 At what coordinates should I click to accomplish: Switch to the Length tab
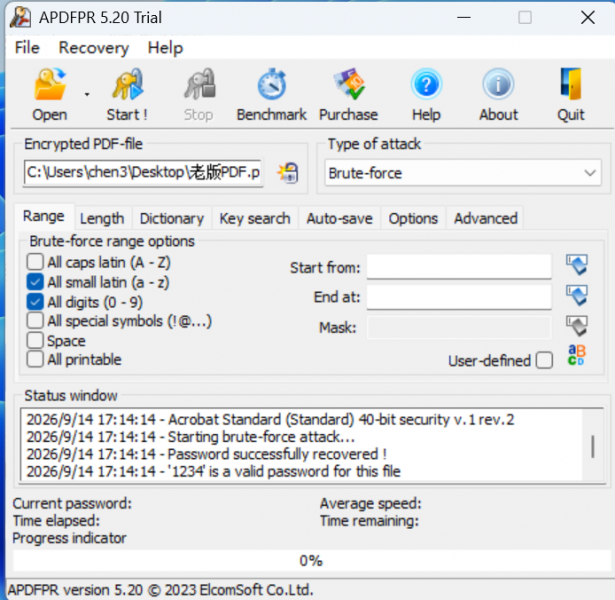coord(102,218)
